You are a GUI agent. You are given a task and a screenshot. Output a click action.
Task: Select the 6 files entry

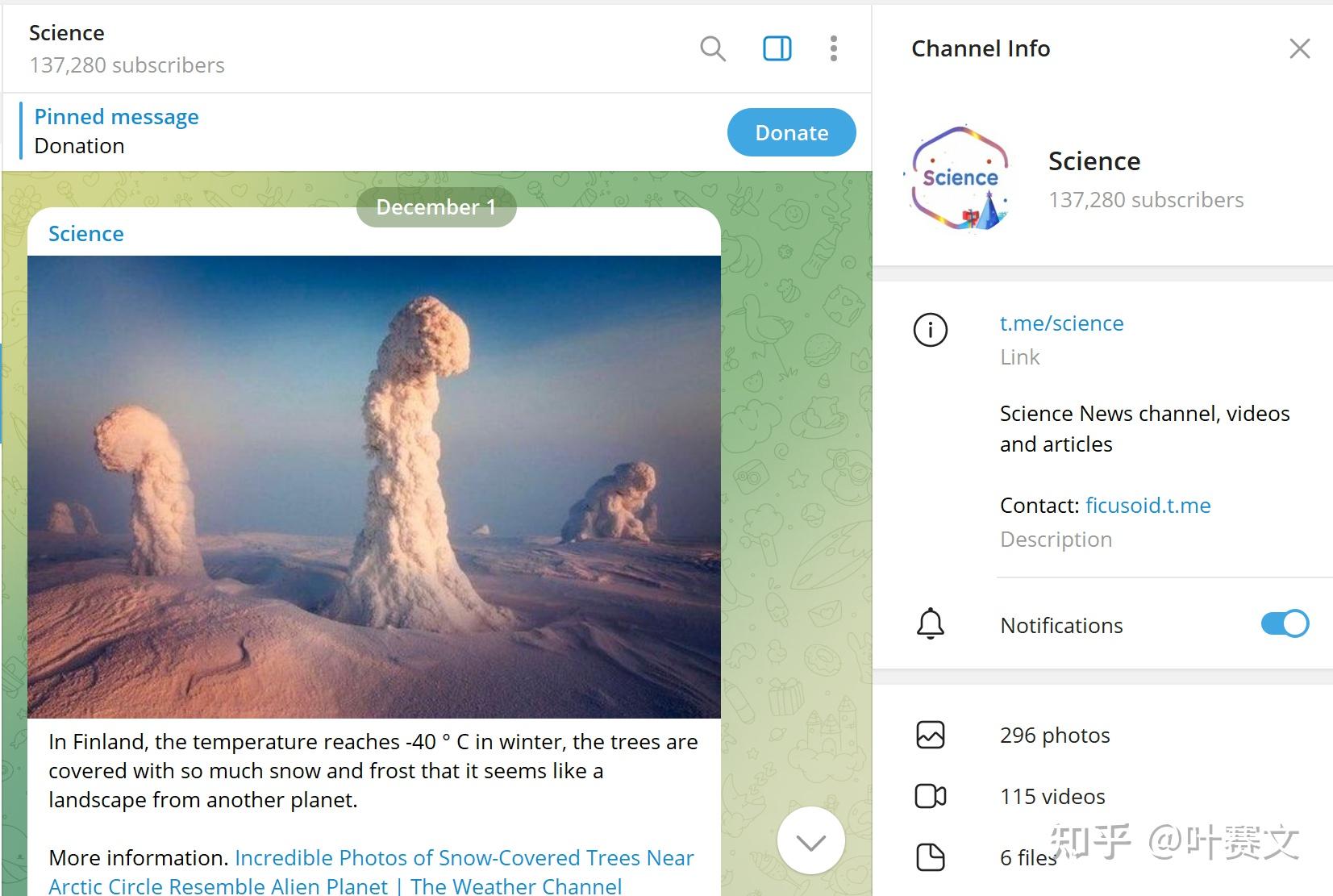coord(1028,857)
